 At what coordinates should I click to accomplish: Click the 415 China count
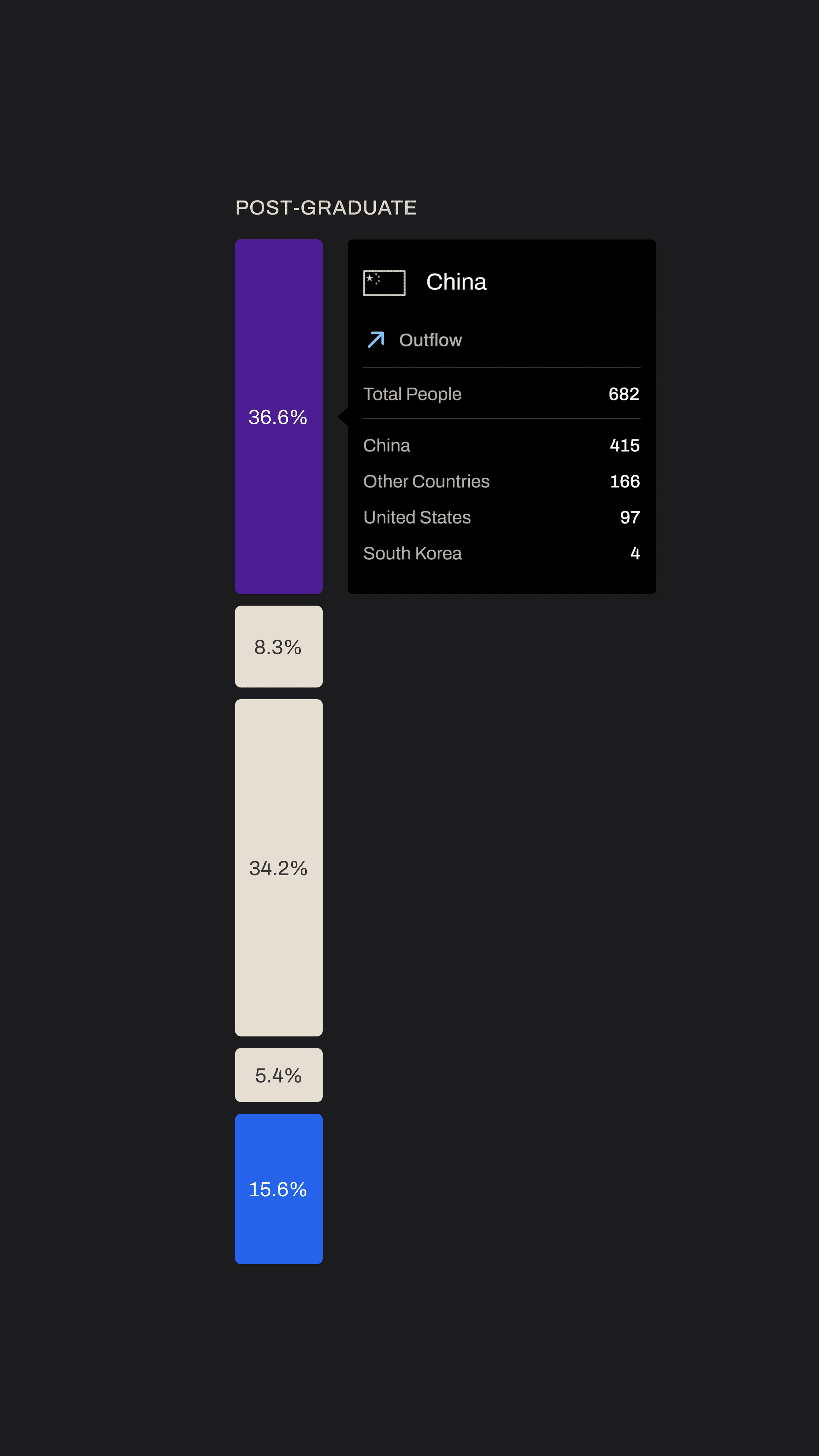[x=624, y=446]
